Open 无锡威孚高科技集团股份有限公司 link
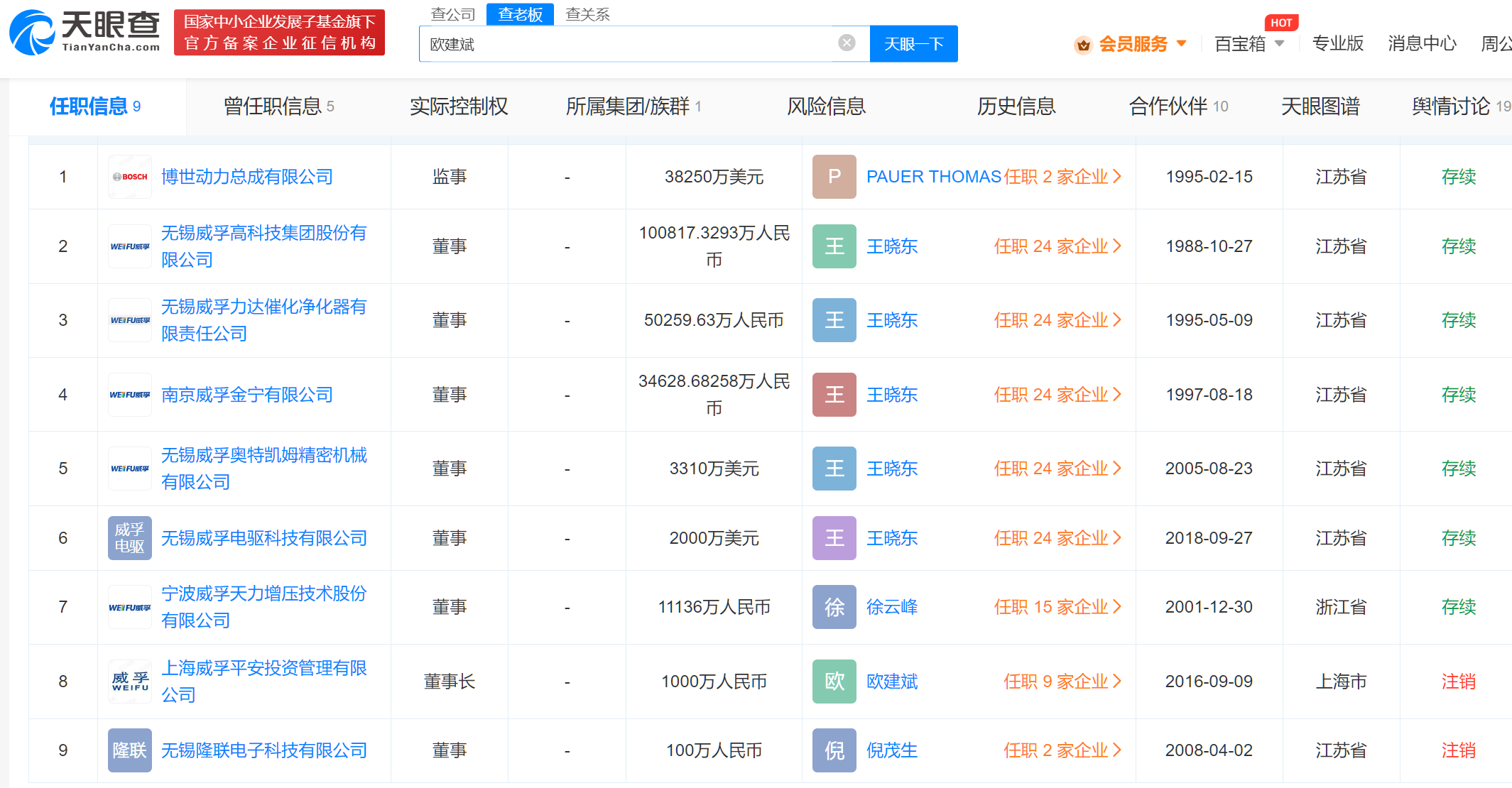This screenshot has width=1512, height=788. [264, 246]
